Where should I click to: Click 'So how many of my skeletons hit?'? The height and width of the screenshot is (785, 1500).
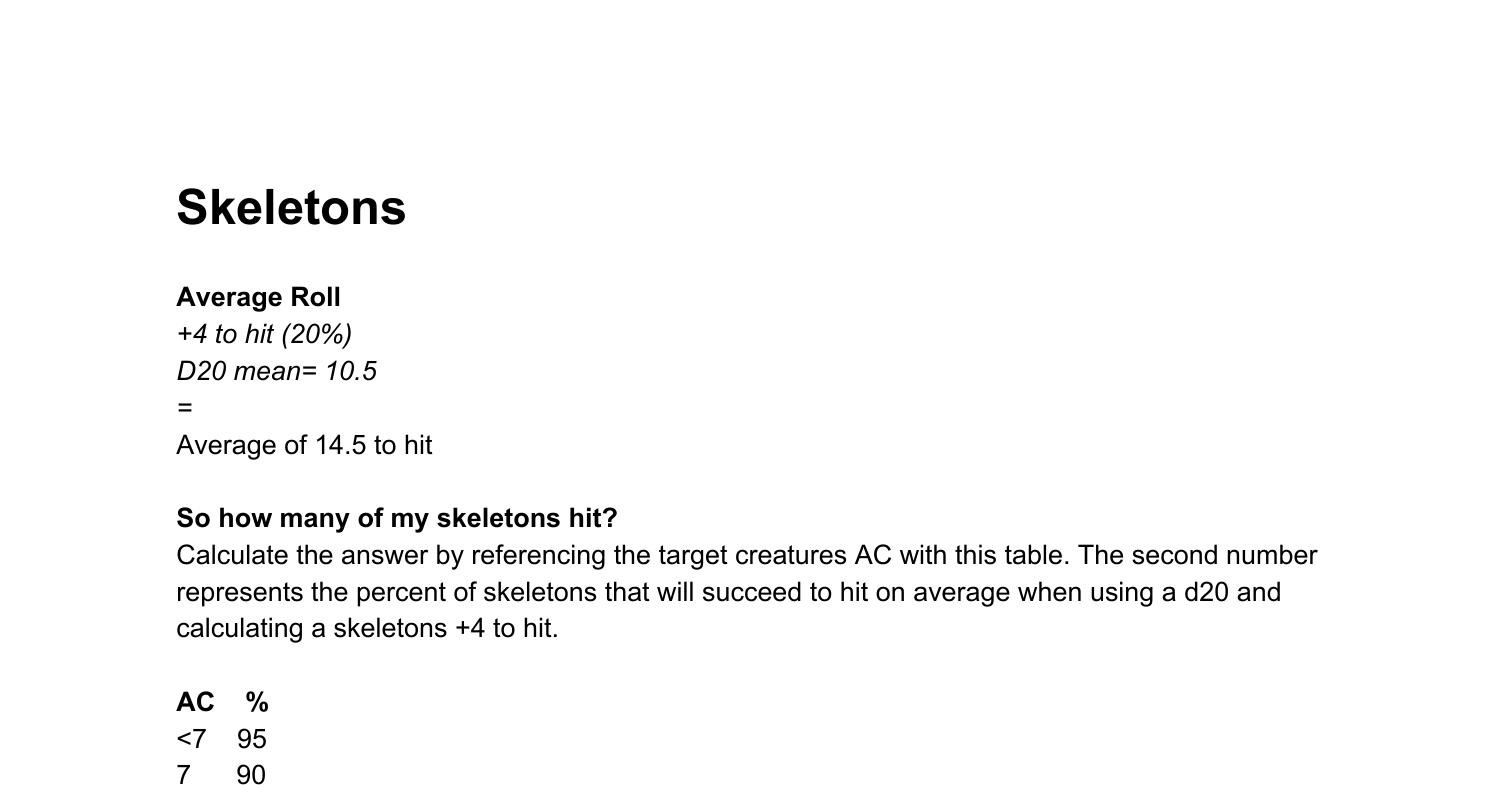(397, 518)
